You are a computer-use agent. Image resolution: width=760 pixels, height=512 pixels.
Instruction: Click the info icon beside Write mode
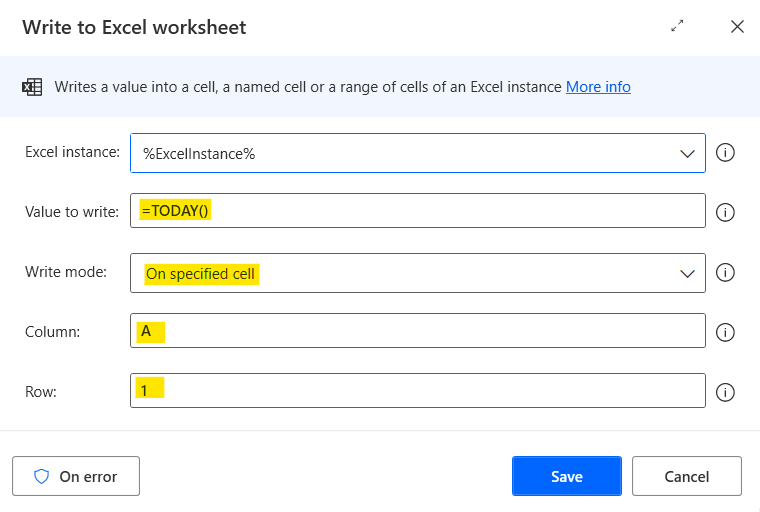727,272
